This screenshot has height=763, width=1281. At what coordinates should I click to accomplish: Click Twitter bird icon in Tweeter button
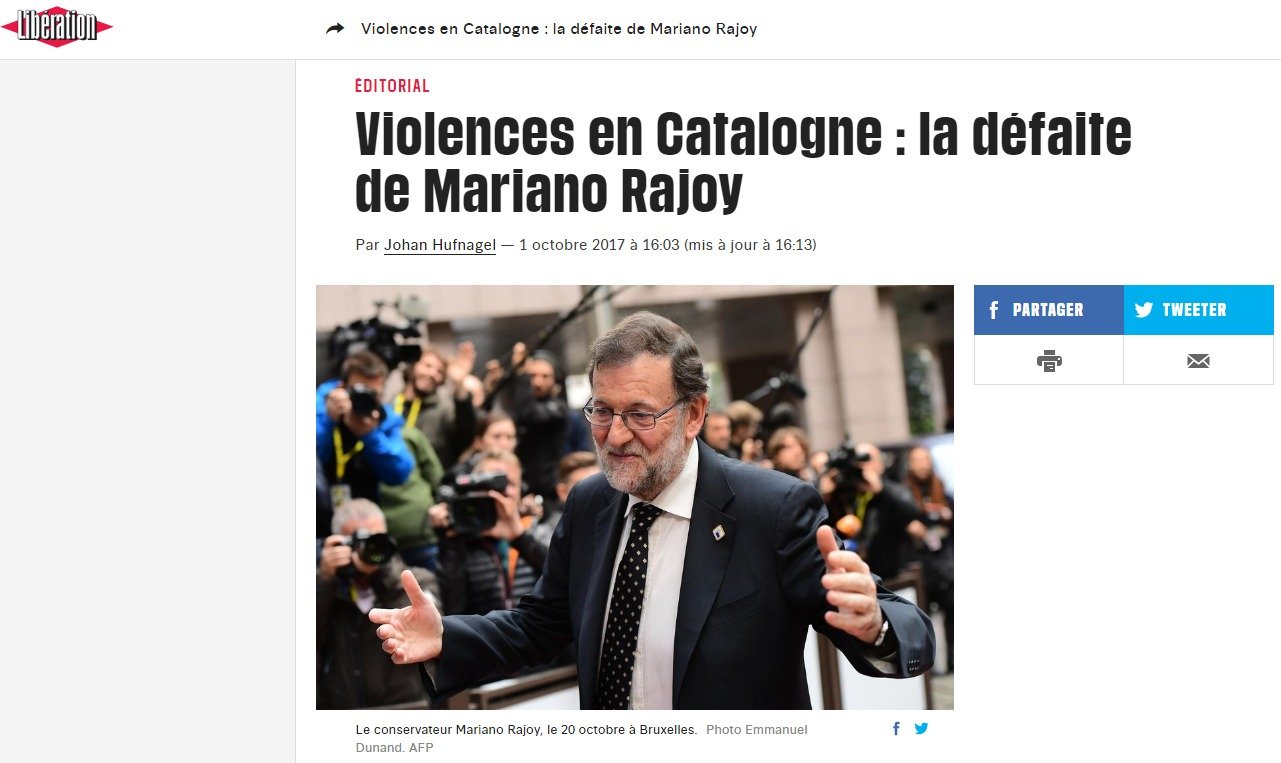click(x=1144, y=310)
